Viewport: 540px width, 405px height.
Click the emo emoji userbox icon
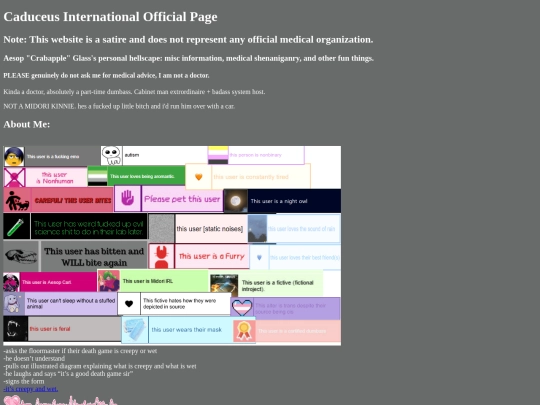coord(14,156)
